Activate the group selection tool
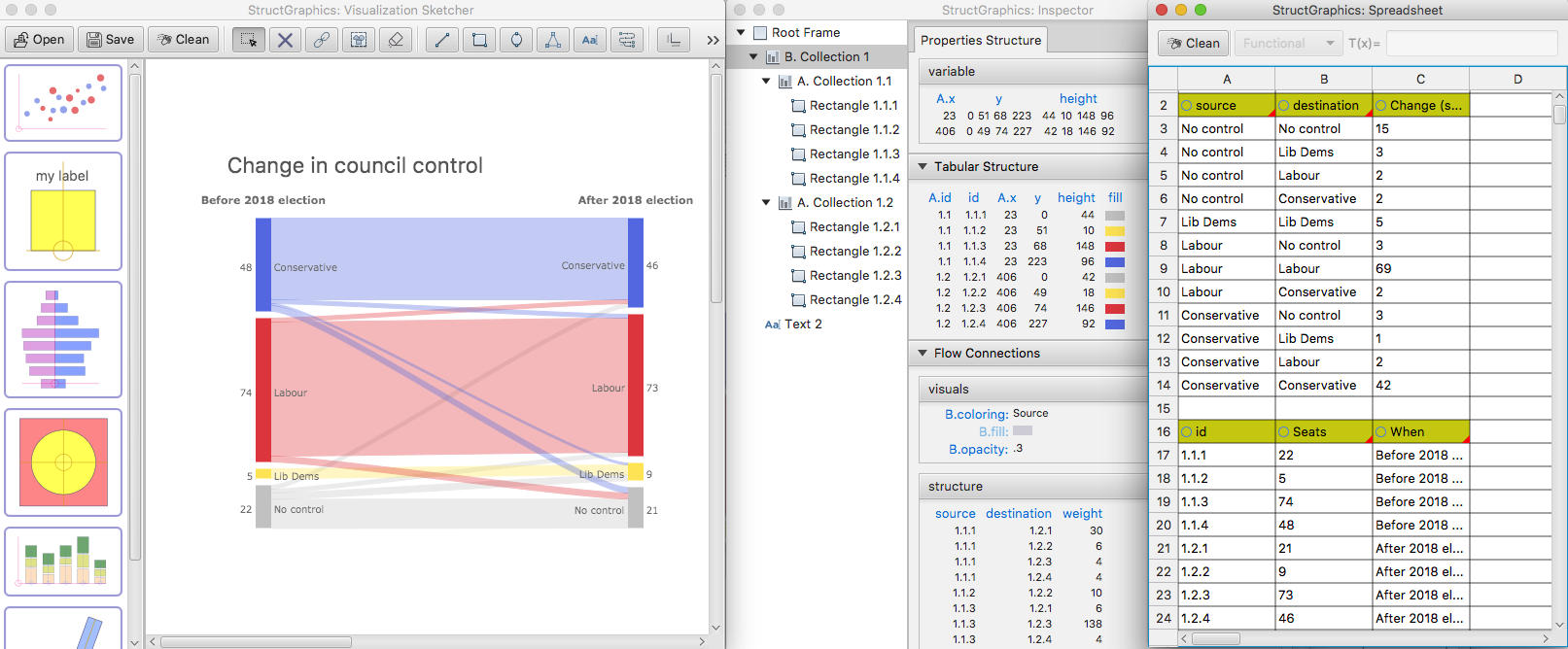1568x649 pixels. click(x=359, y=40)
